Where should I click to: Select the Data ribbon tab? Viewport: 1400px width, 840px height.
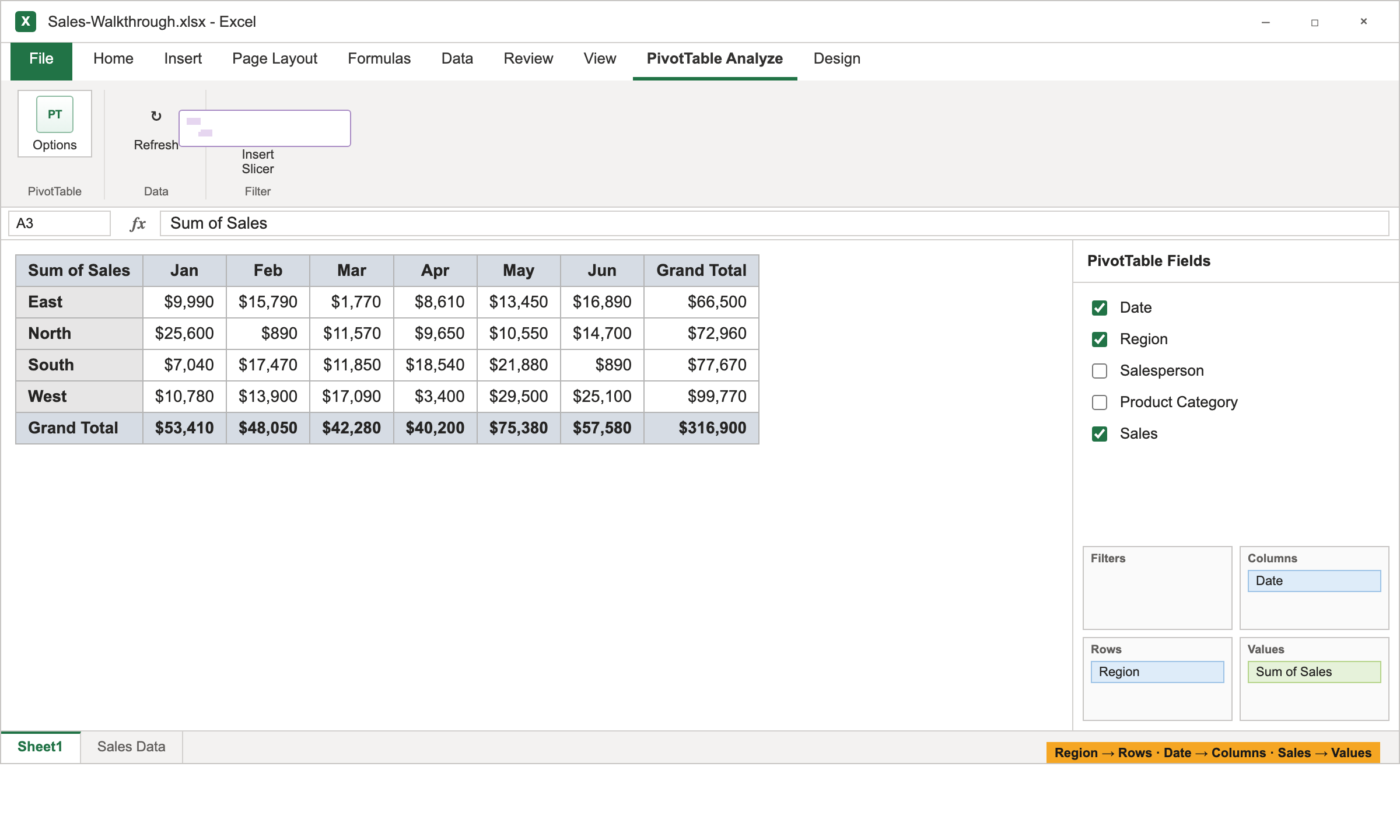coord(457,59)
